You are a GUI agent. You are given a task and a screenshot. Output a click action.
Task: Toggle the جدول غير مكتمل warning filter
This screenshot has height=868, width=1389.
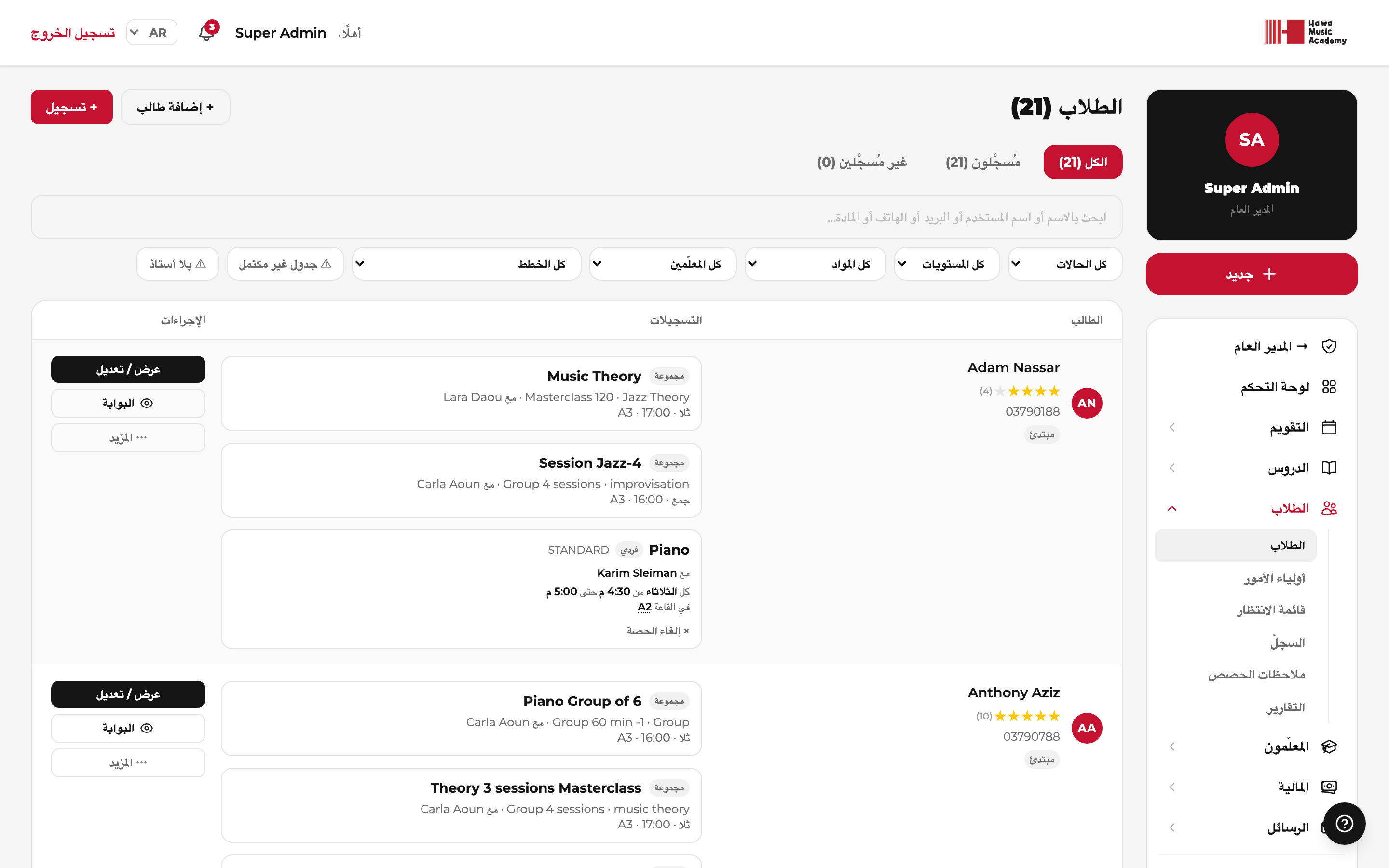pos(285,264)
